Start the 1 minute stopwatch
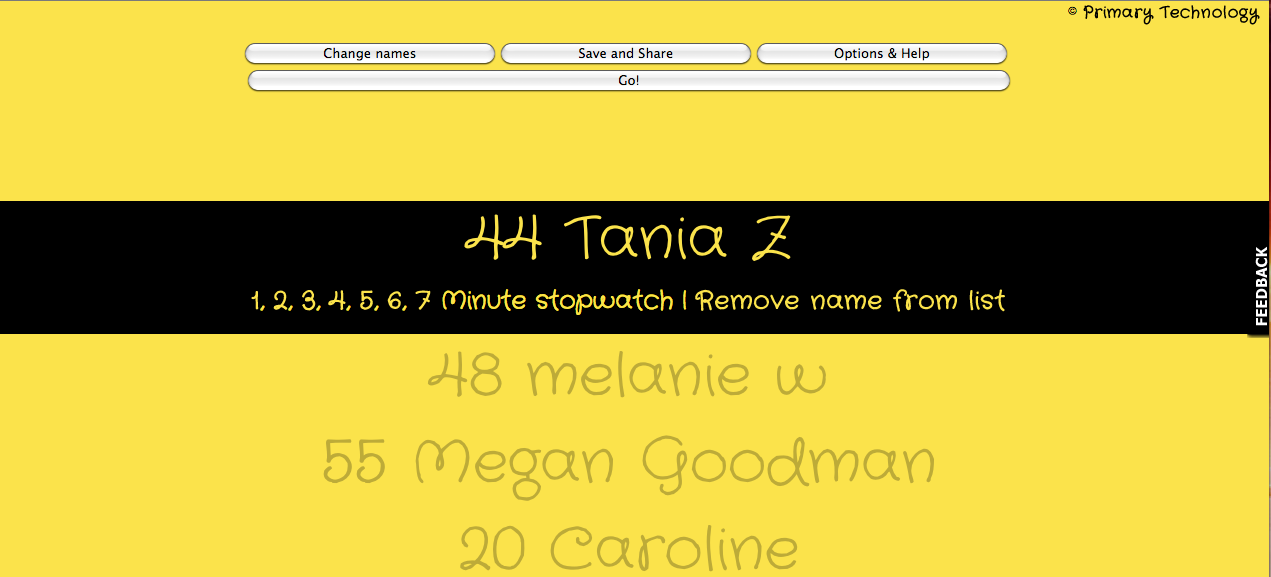This screenshot has height=577, width=1271. point(255,301)
